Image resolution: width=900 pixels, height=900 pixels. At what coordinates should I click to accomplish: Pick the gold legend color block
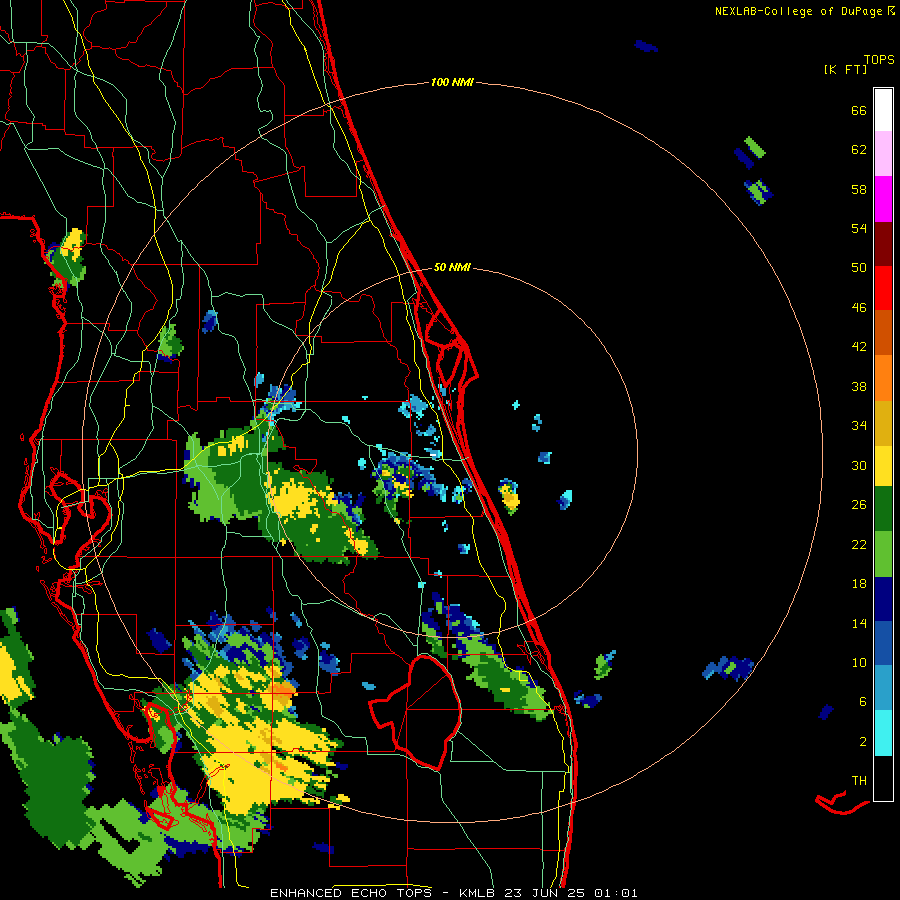[x=883, y=423]
